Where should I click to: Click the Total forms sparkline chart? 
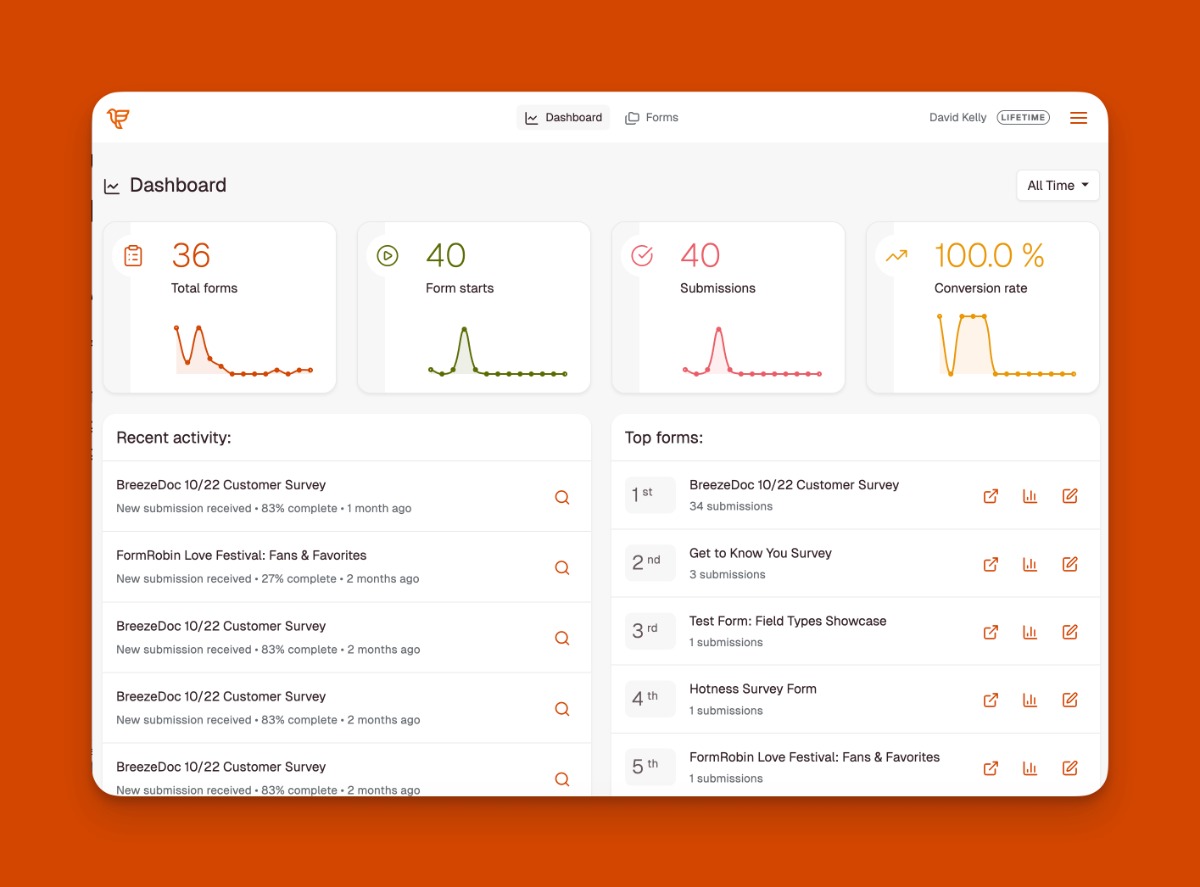coord(243,351)
